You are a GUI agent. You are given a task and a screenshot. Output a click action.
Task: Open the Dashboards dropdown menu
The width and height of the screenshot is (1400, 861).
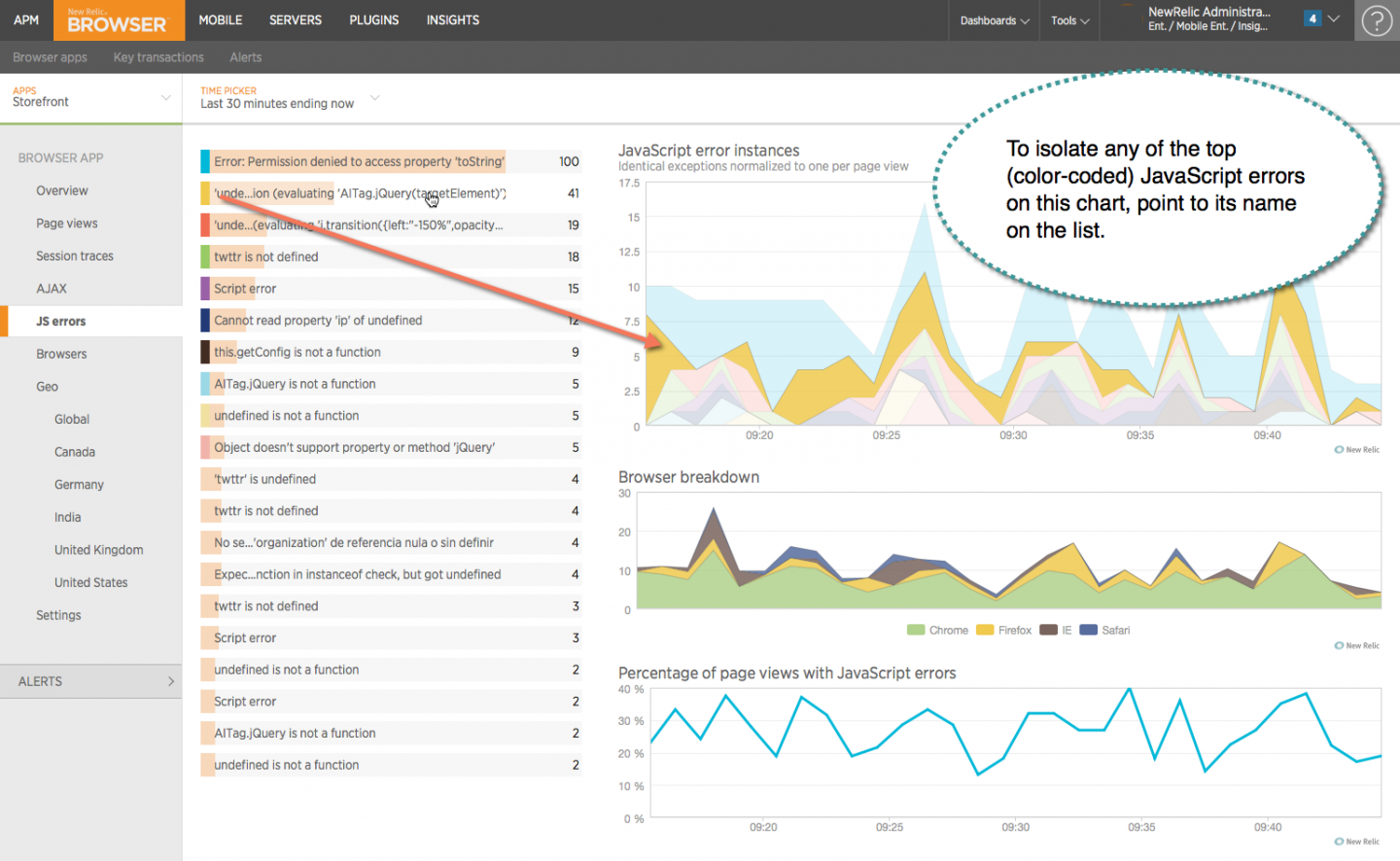(995, 20)
